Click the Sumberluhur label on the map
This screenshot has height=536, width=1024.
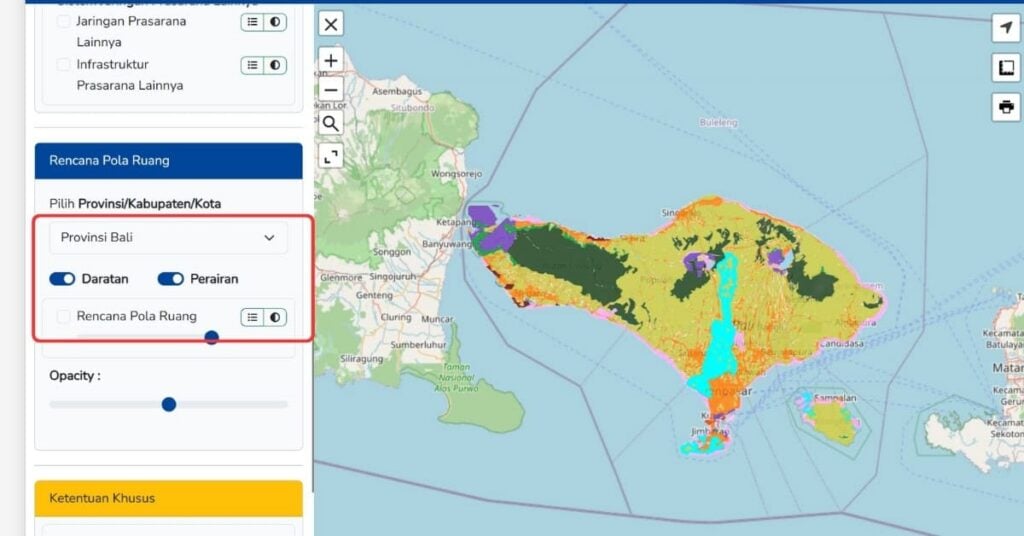click(419, 345)
